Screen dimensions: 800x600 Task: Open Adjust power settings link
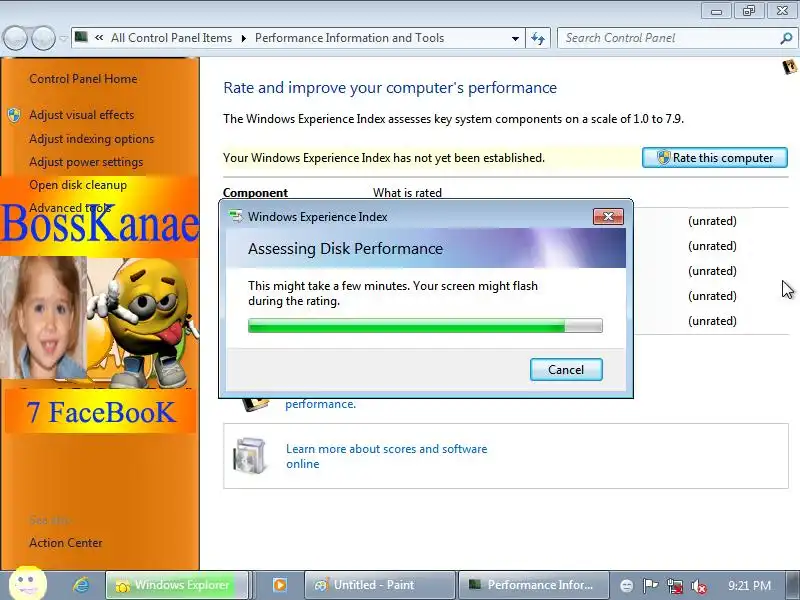tap(86, 162)
